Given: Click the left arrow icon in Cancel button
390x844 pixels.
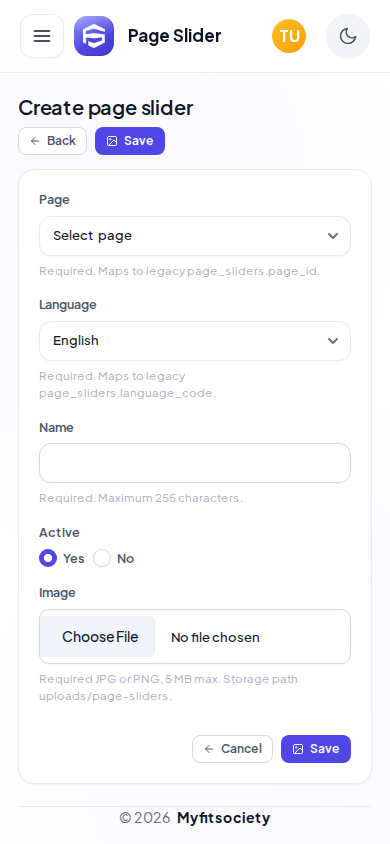Looking at the screenshot, I should pos(209,749).
